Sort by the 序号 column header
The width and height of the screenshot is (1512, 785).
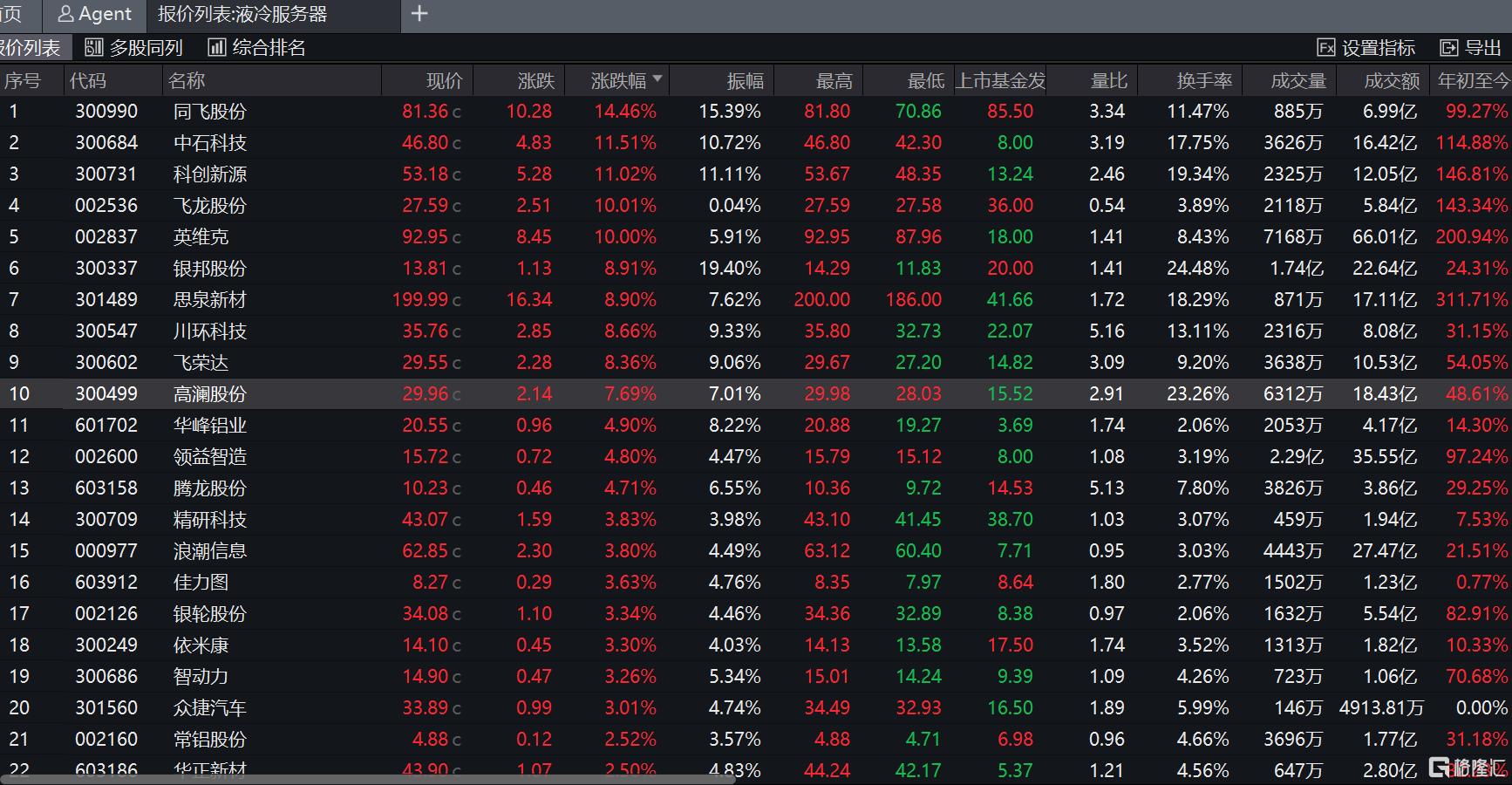coord(22,81)
